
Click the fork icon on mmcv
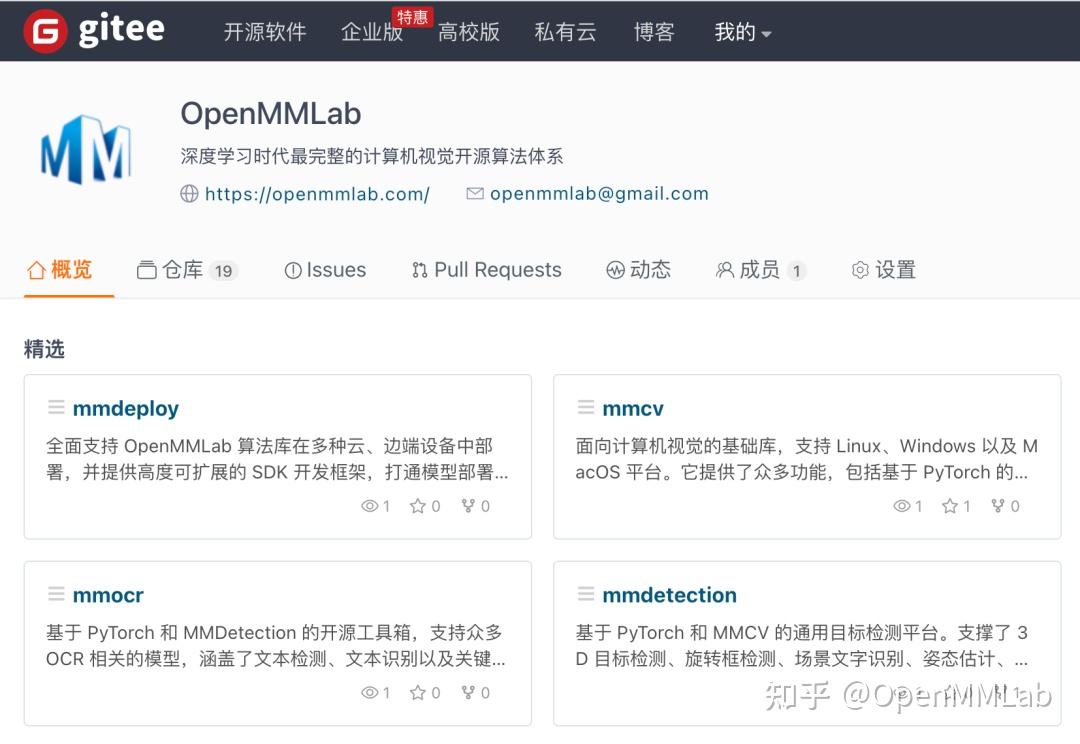tap(998, 506)
